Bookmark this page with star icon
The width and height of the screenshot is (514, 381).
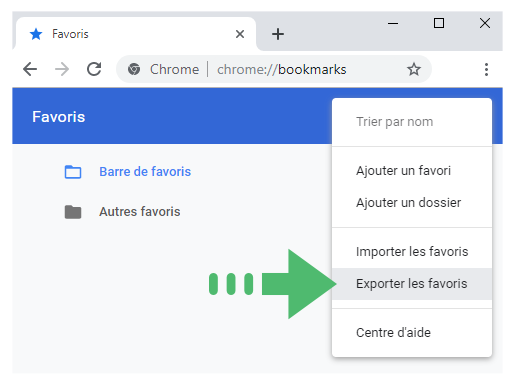click(414, 69)
